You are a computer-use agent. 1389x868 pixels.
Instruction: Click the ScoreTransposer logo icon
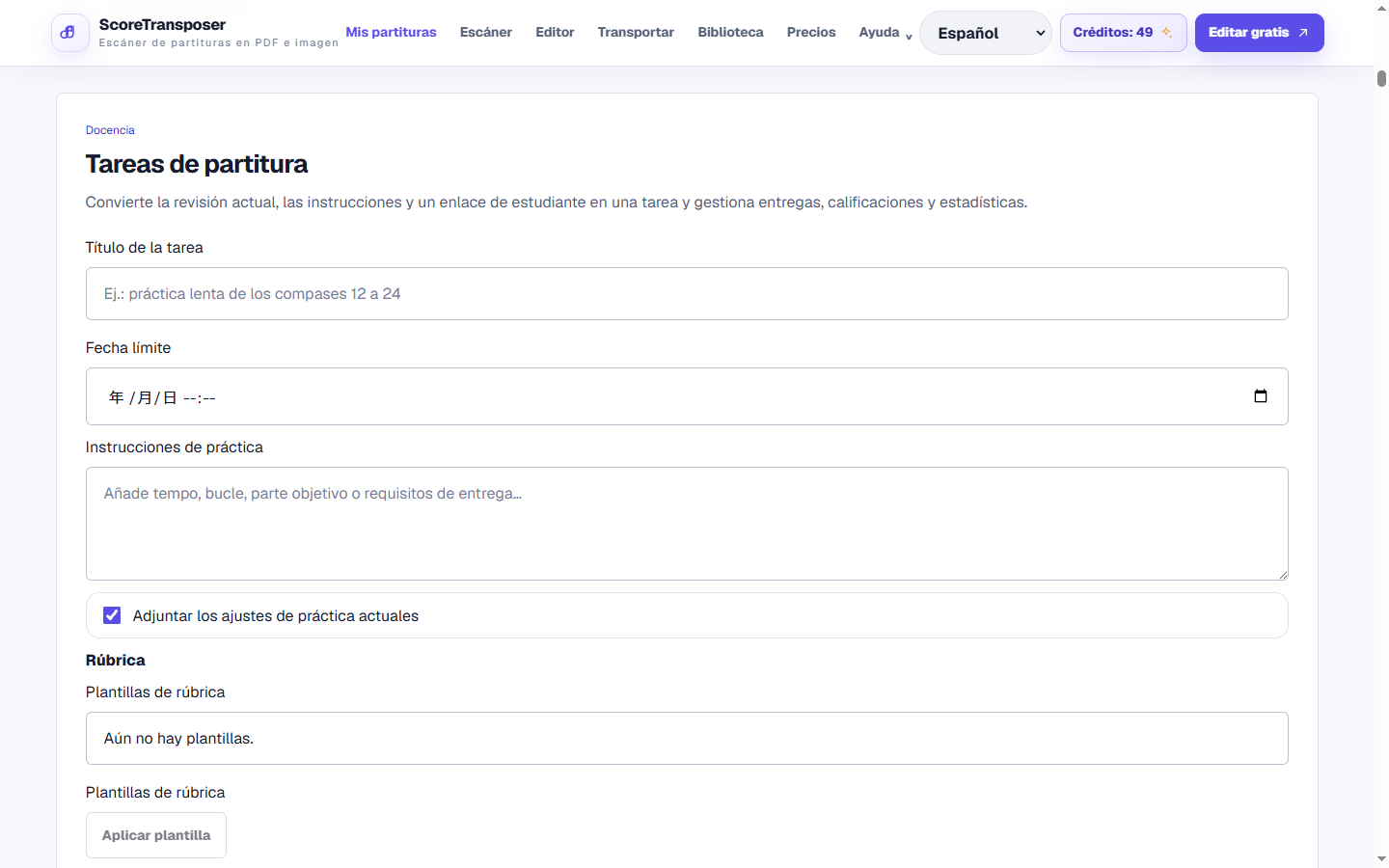coord(69,33)
